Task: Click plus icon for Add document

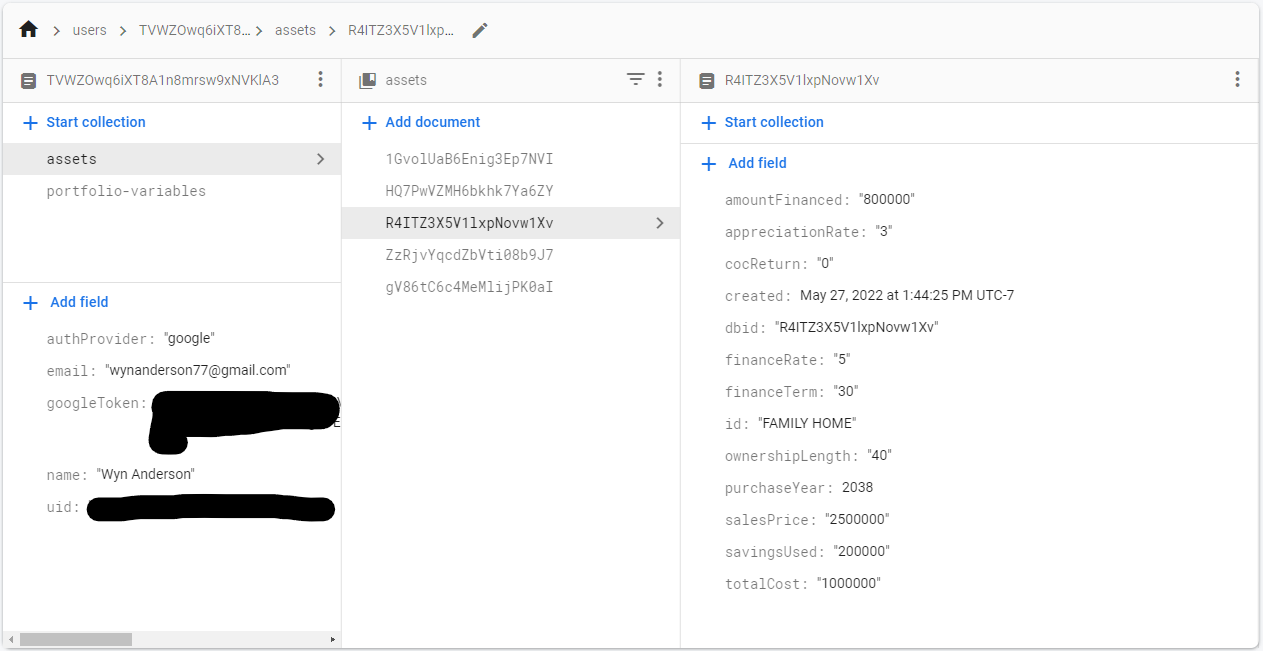Action: tap(369, 122)
